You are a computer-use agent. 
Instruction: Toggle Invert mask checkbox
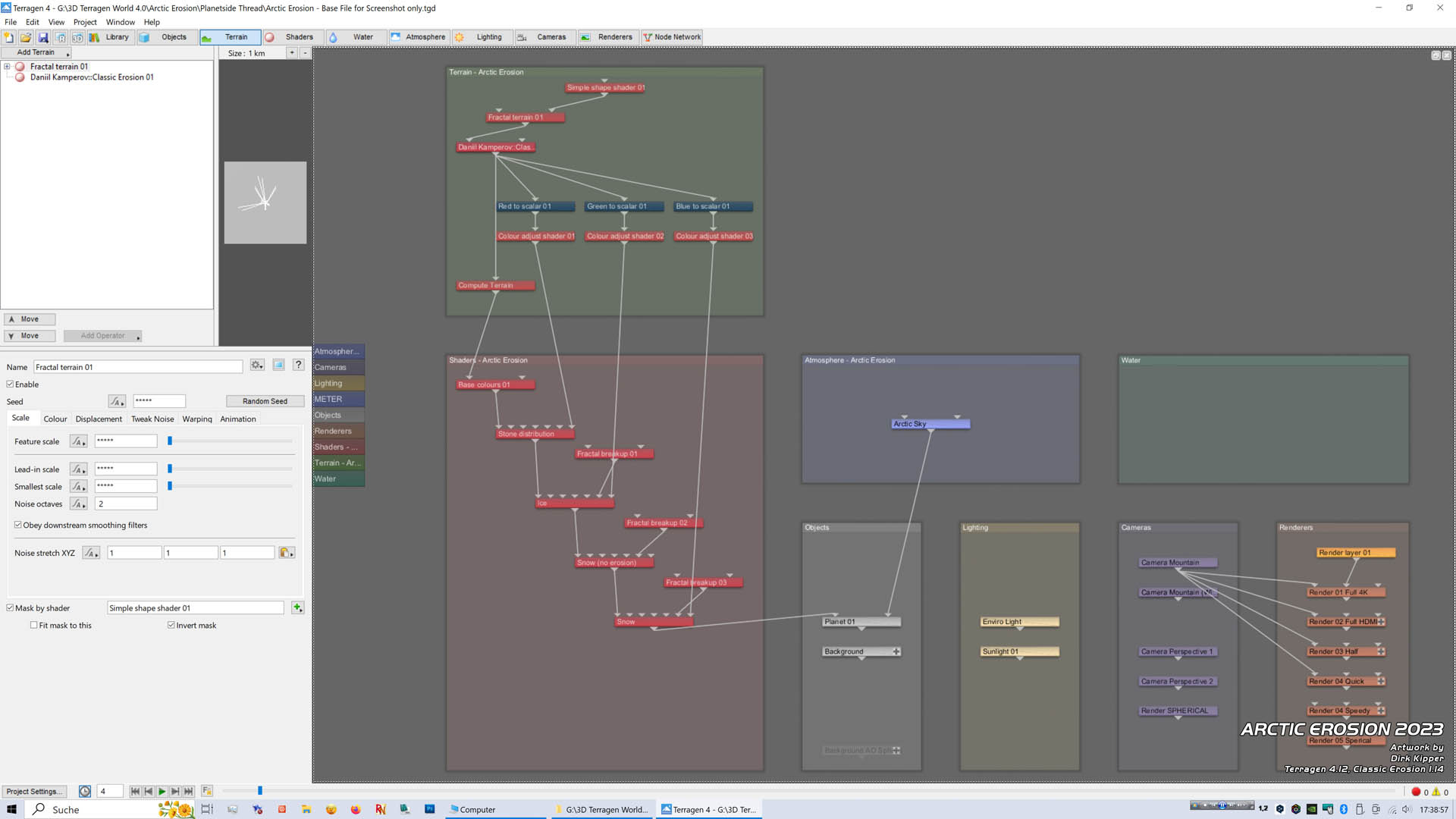tap(173, 625)
